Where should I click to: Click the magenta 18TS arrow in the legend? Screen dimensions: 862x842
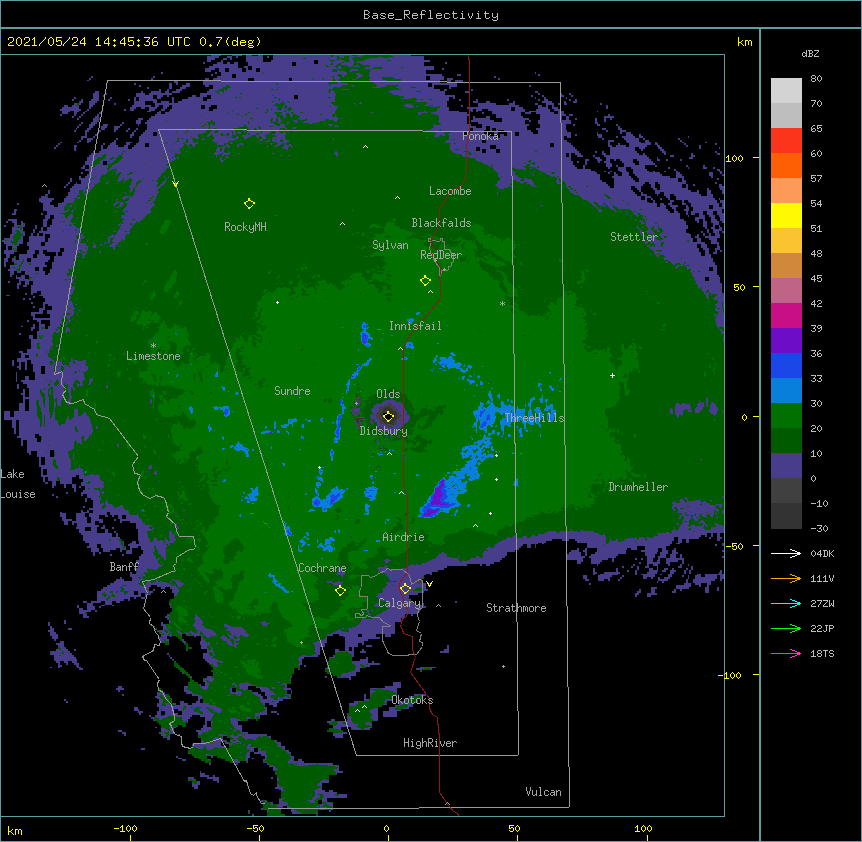[x=786, y=653]
